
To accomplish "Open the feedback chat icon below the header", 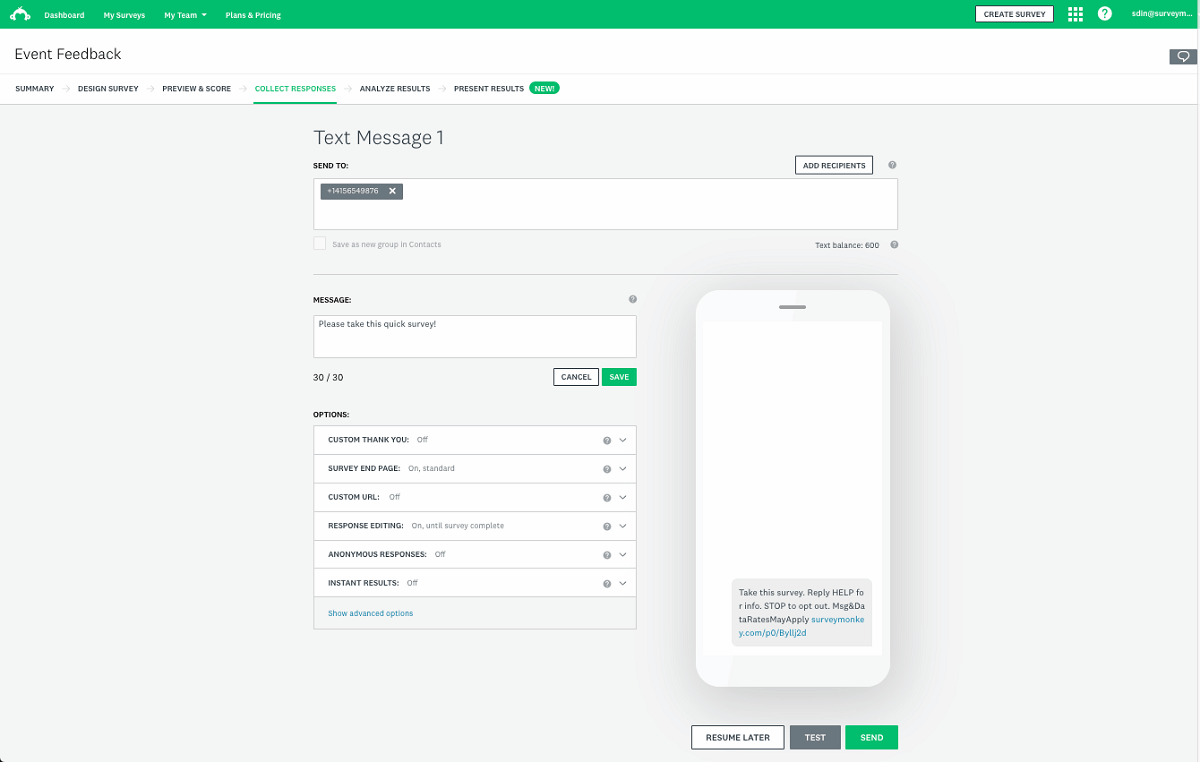I will [x=1185, y=57].
